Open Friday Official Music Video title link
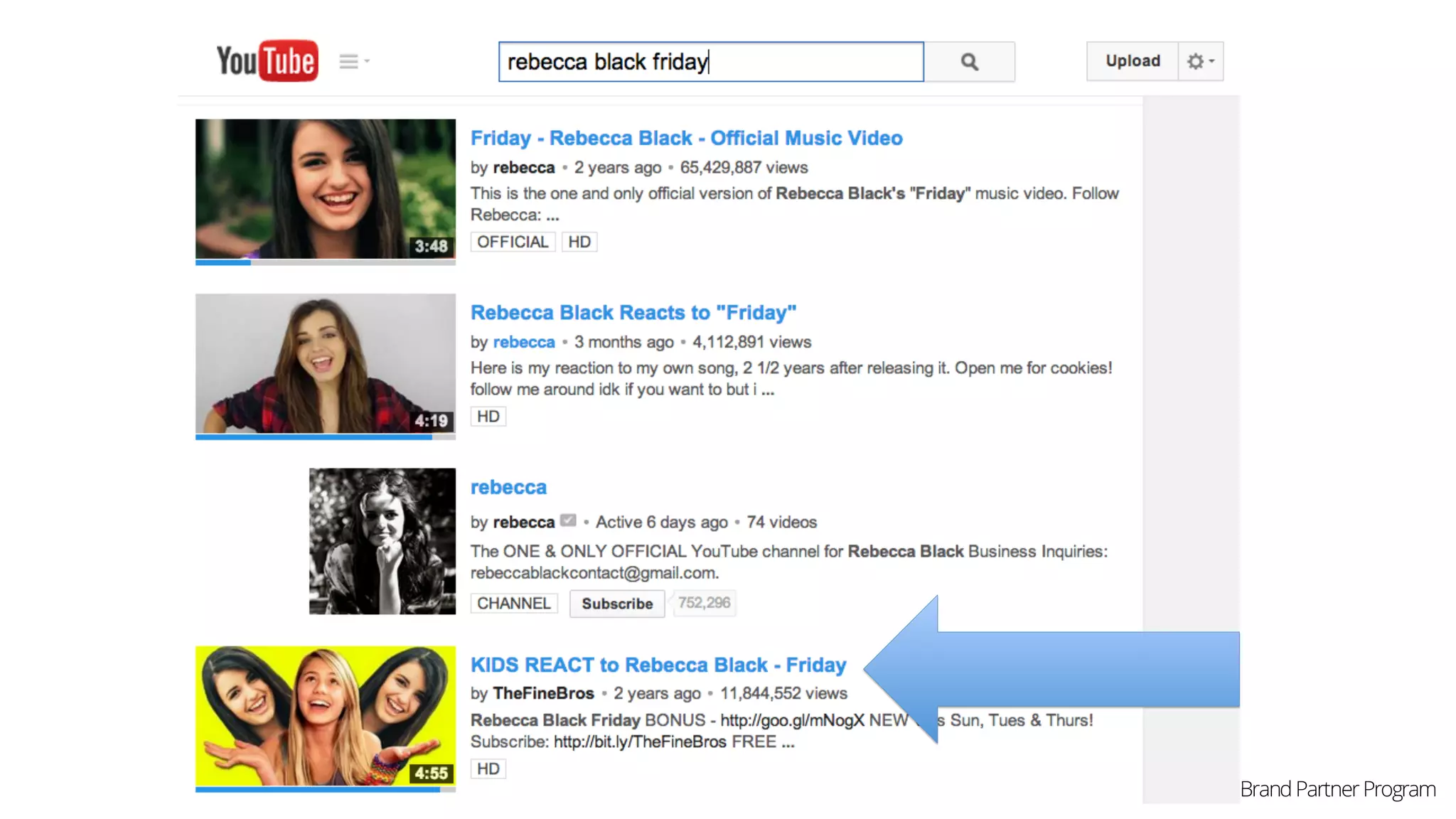Image resolution: width=1456 pixels, height=819 pixels. 686,138
